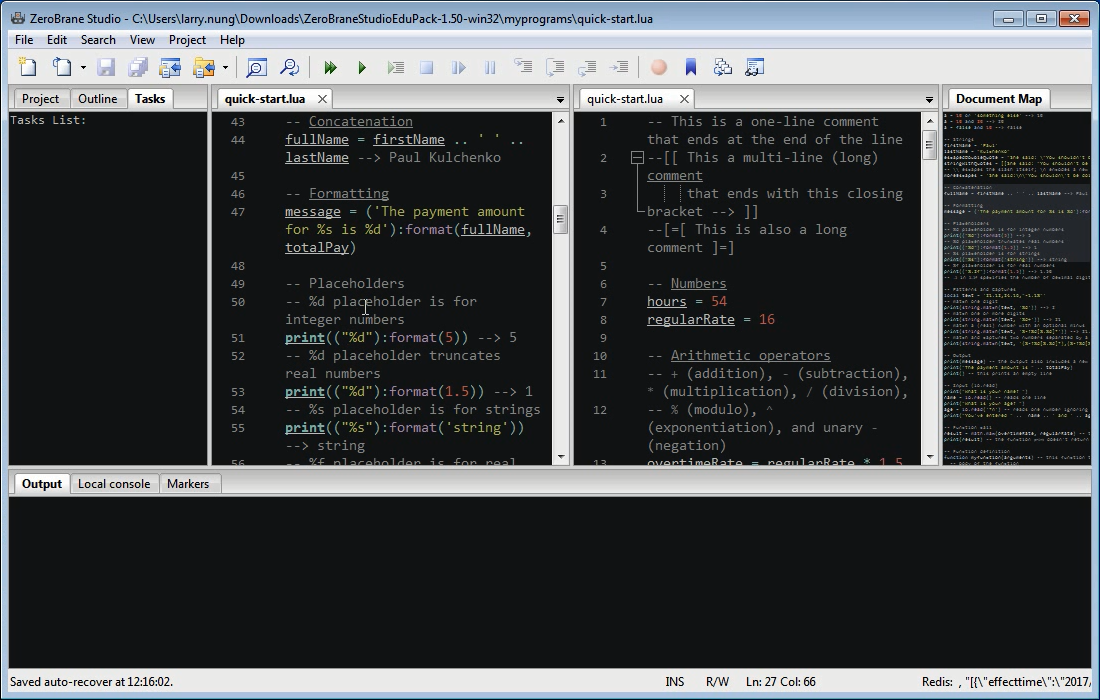Screen dimensions: 1100x700
Task: Click the open file toolbar icon
Action: [62, 67]
